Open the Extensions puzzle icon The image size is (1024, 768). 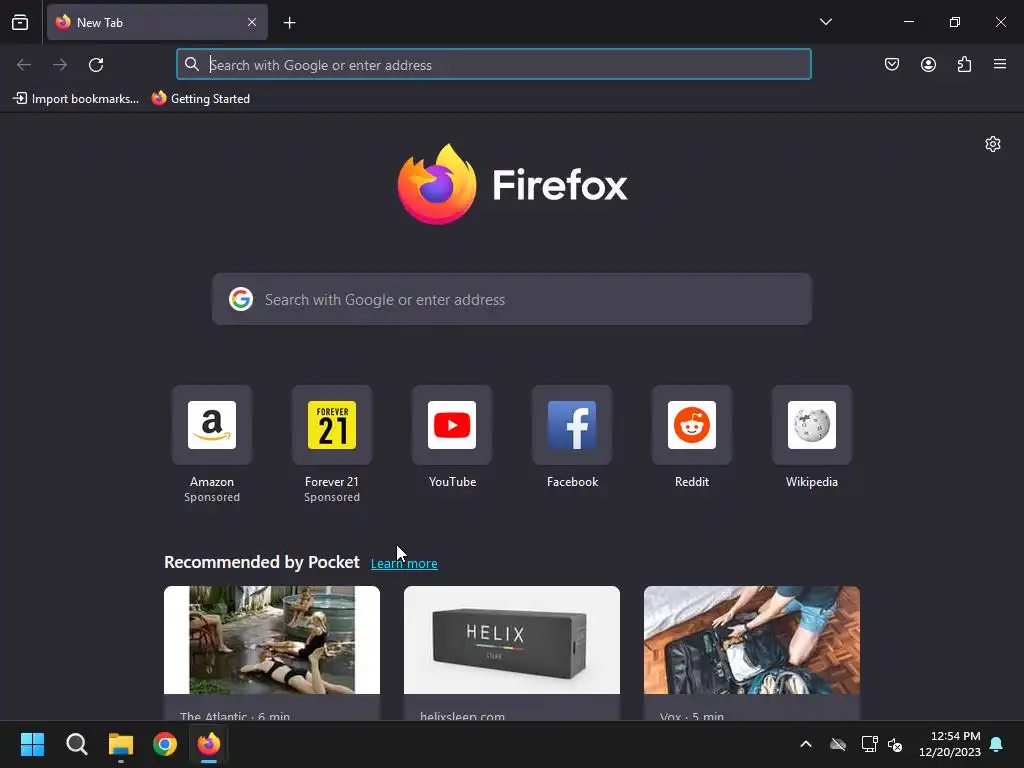965,64
